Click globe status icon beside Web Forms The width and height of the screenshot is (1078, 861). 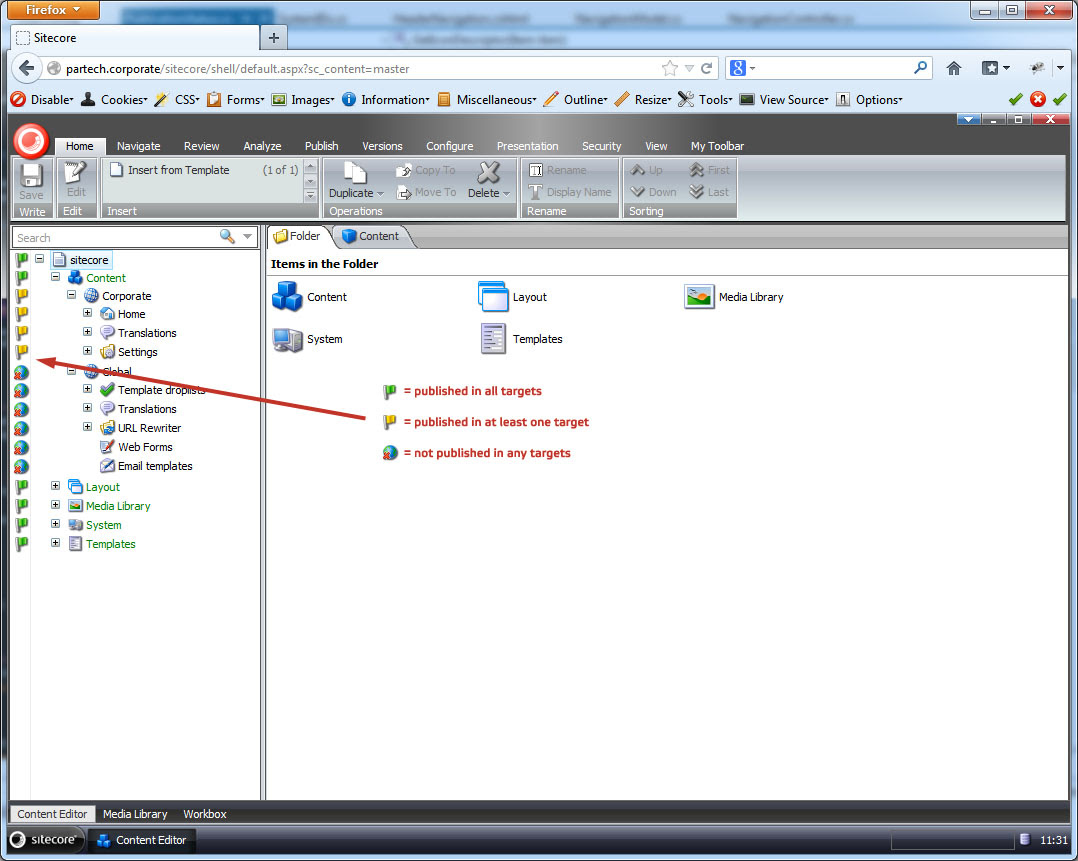tap(21, 447)
